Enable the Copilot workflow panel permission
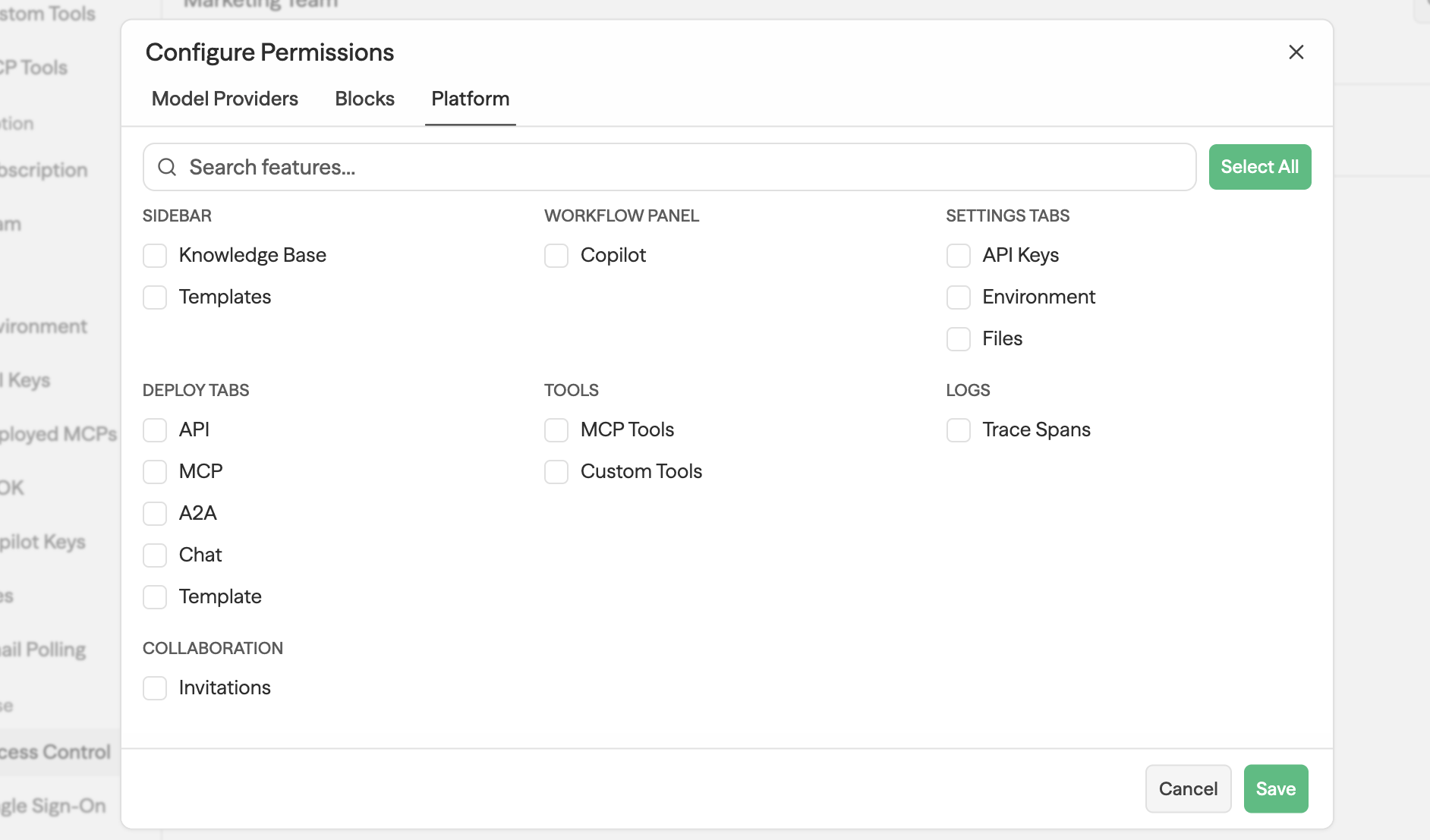Viewport: 1430px width, 840px height. [556, 256]
